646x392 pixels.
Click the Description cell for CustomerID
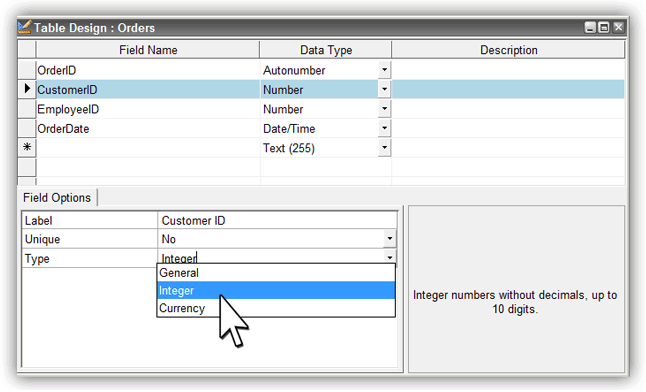point(508,89)
